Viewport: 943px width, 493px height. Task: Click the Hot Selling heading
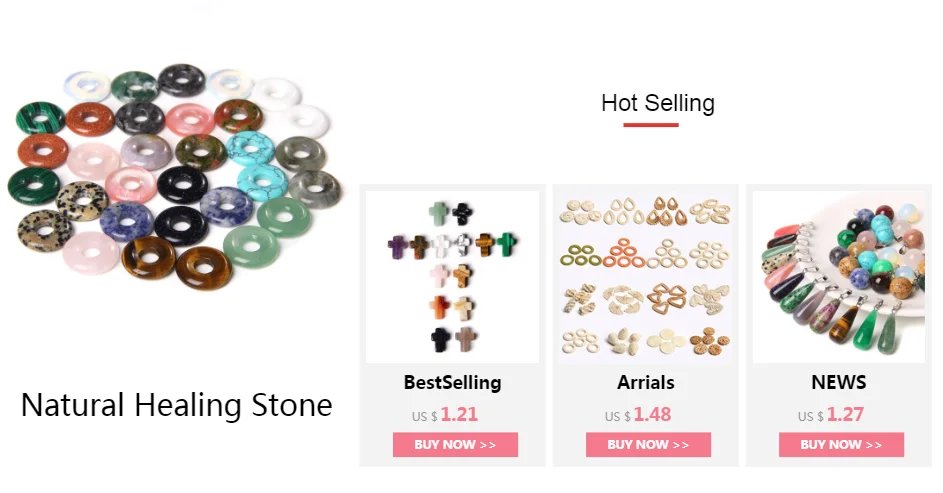pos(658,103)
